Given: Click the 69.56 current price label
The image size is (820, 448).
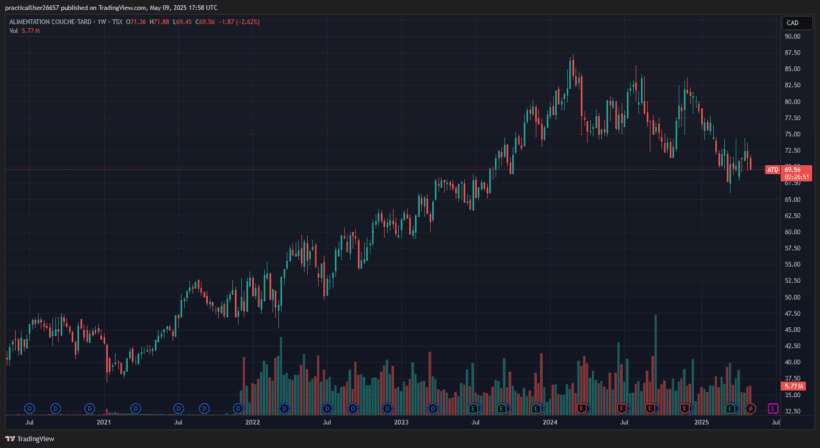Looking at the screenshot, I should [794, 170].
